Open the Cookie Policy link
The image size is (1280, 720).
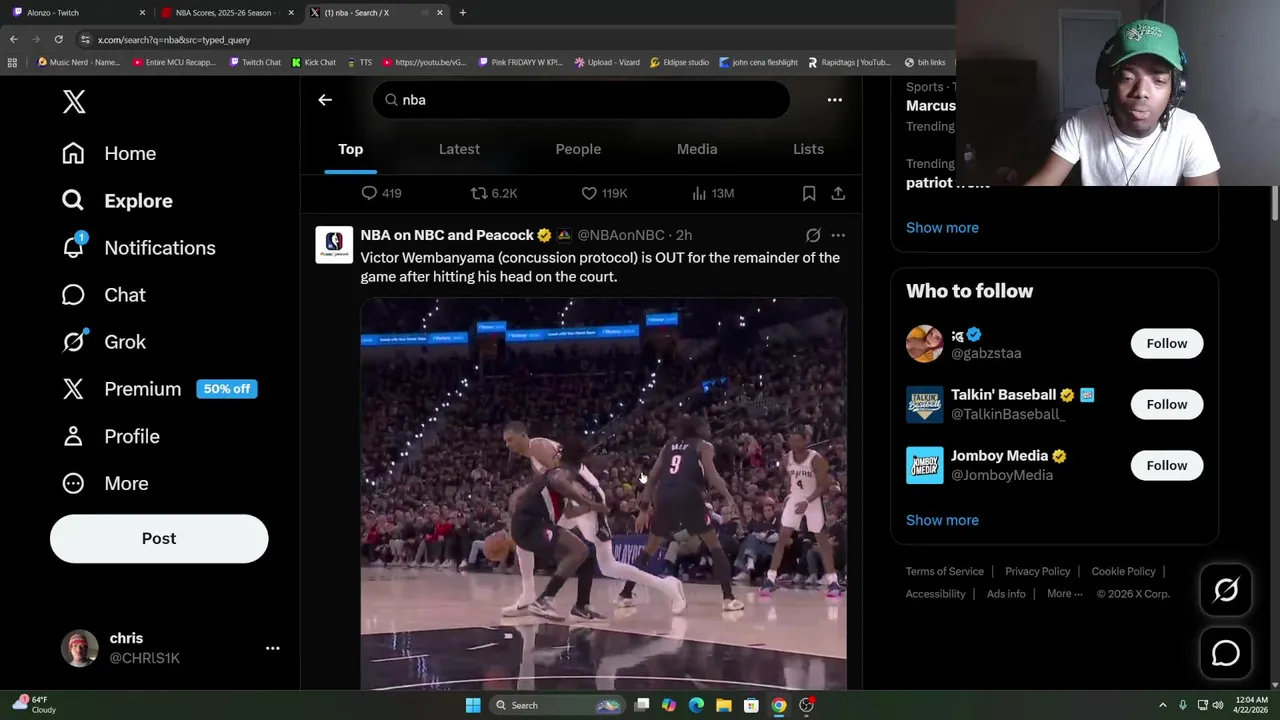coord(1123,571)
